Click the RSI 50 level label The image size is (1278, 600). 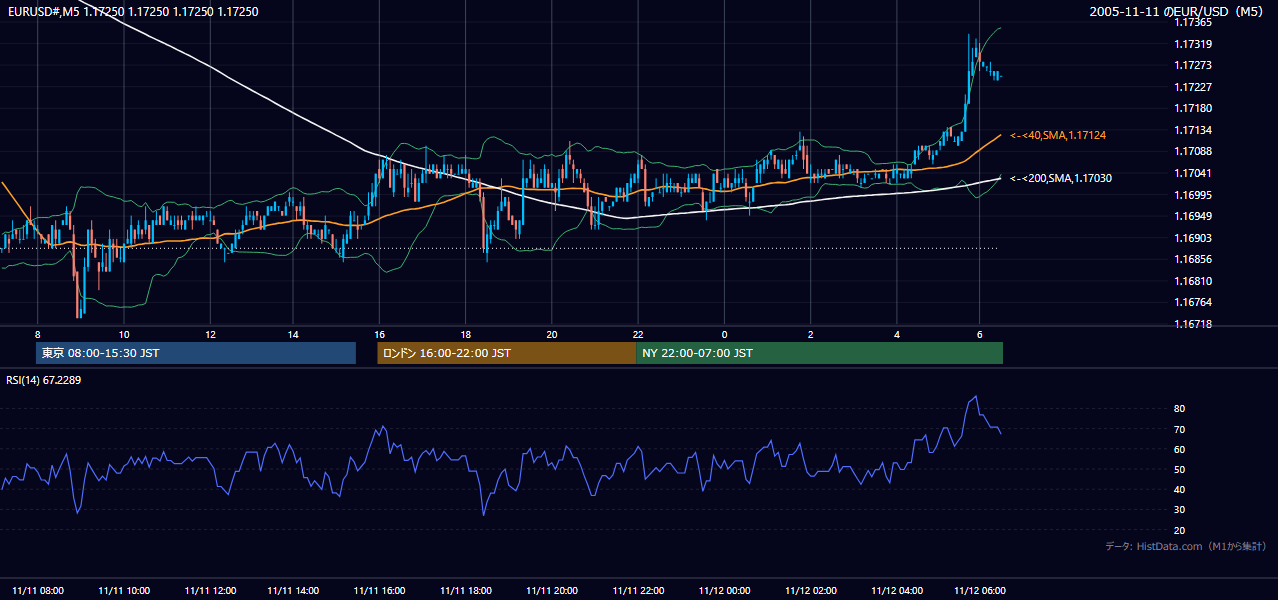point(1179,469)
